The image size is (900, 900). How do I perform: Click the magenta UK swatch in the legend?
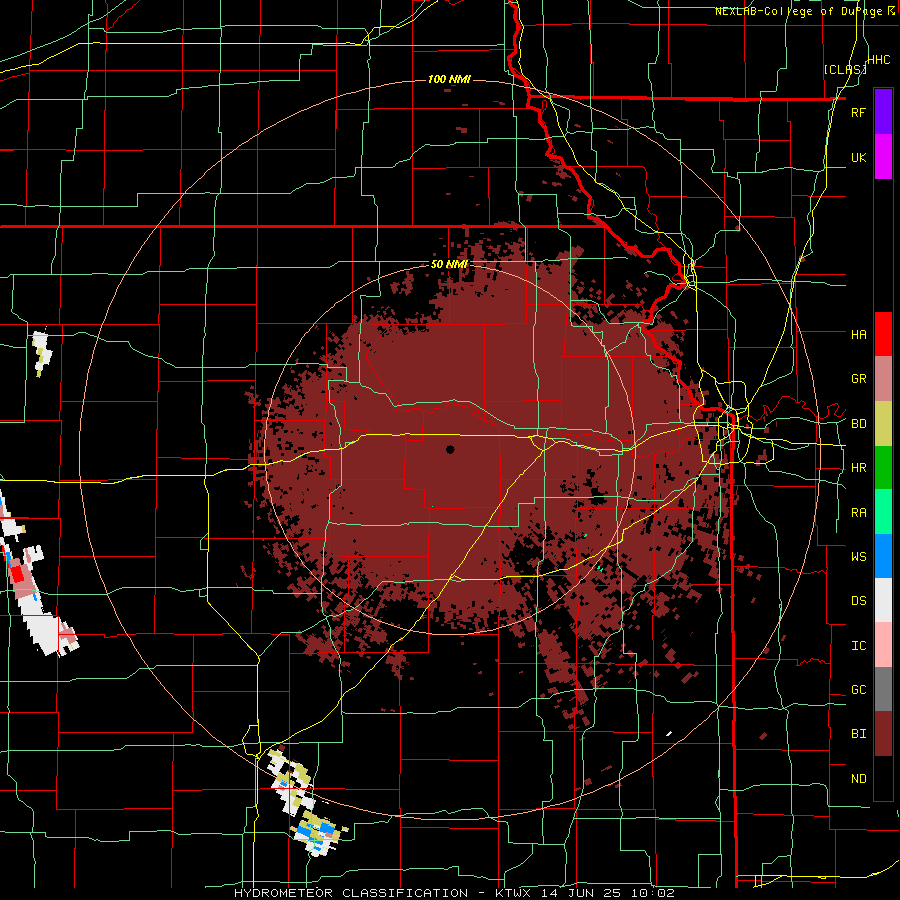click(x=883, y=157)
